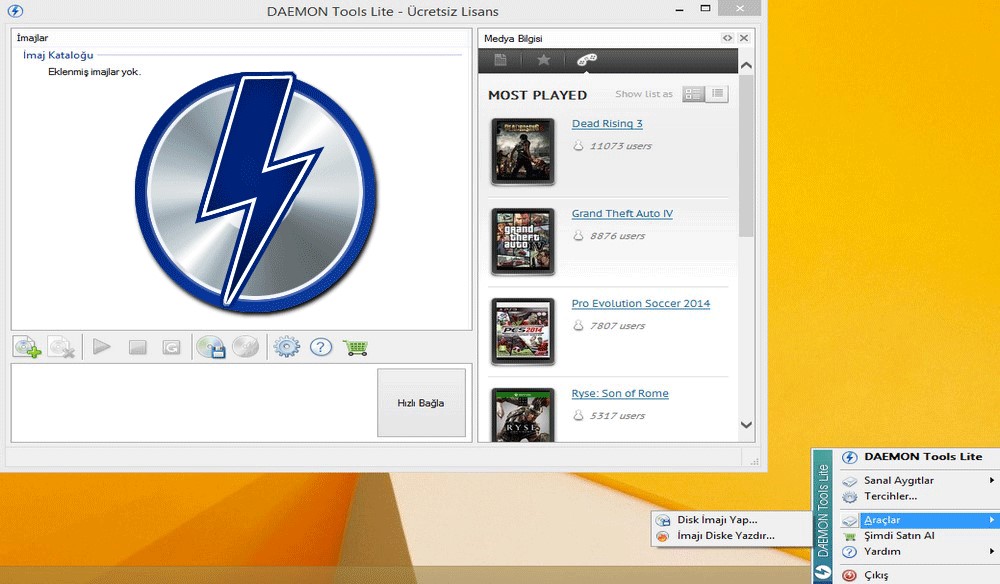Viewport: 1000px width, 584px height.
Task: Expand Yardım submenu
Action: point(918,551)
